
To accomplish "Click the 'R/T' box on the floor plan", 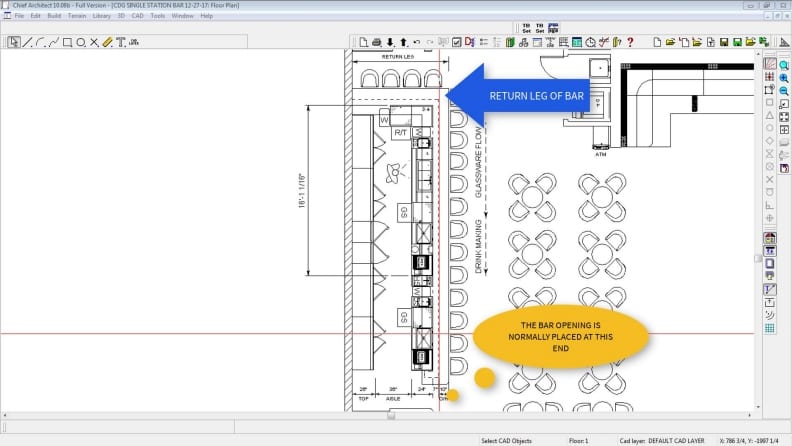I will pyautogui.click(x=401, y=132).
